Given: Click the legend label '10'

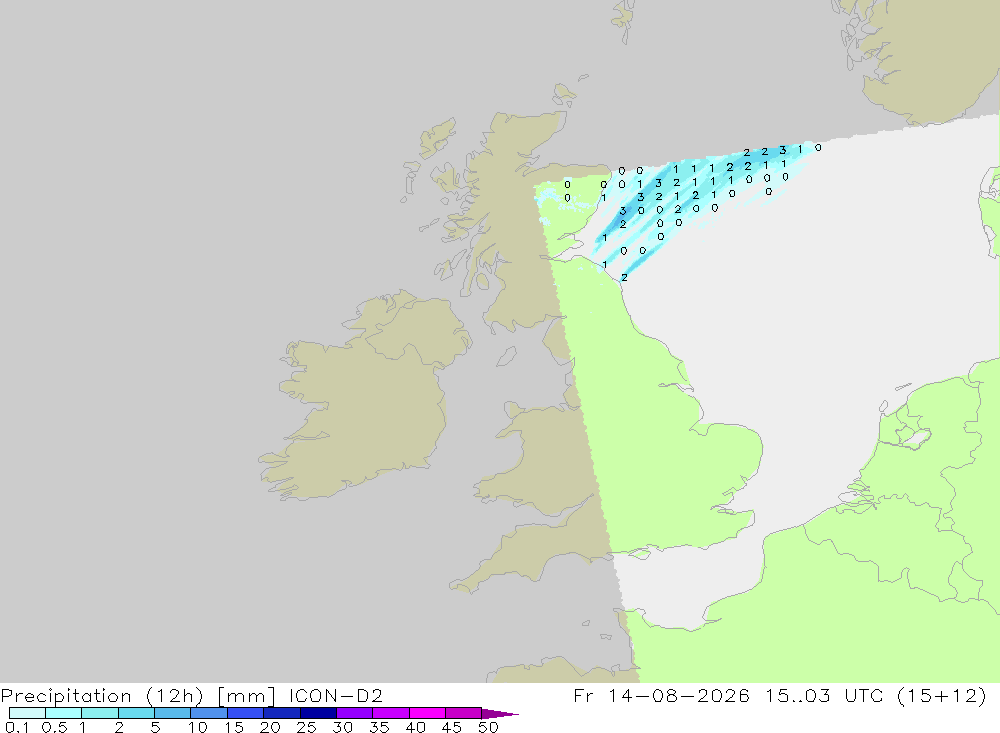Looking at the screenshot, I should pyautogui.click(x=198, y=727).
